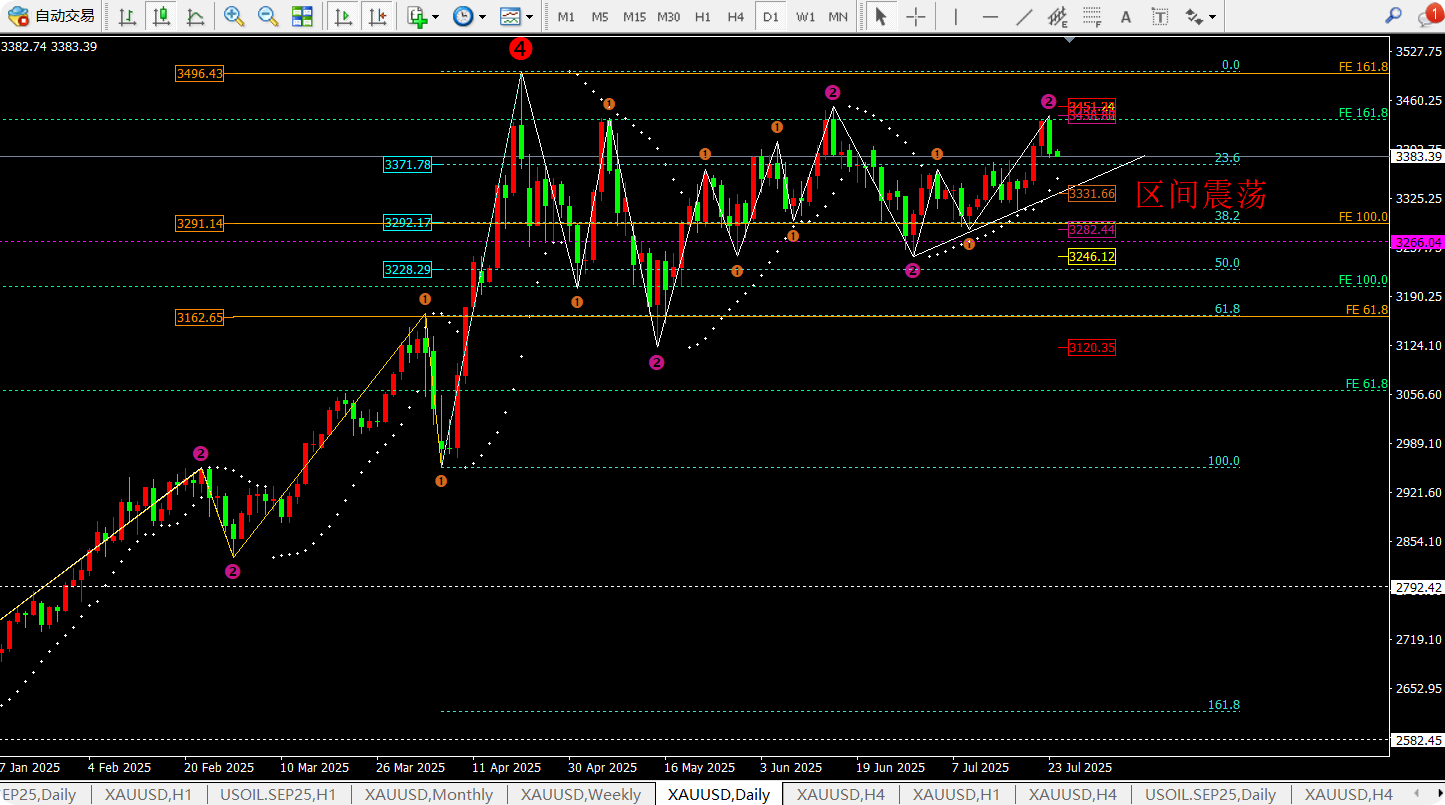Image resolution: width=1445 pixels, height=805 pixels.
Task: Toggle the 自动交易 auto trading button
Action: point(52,16)
